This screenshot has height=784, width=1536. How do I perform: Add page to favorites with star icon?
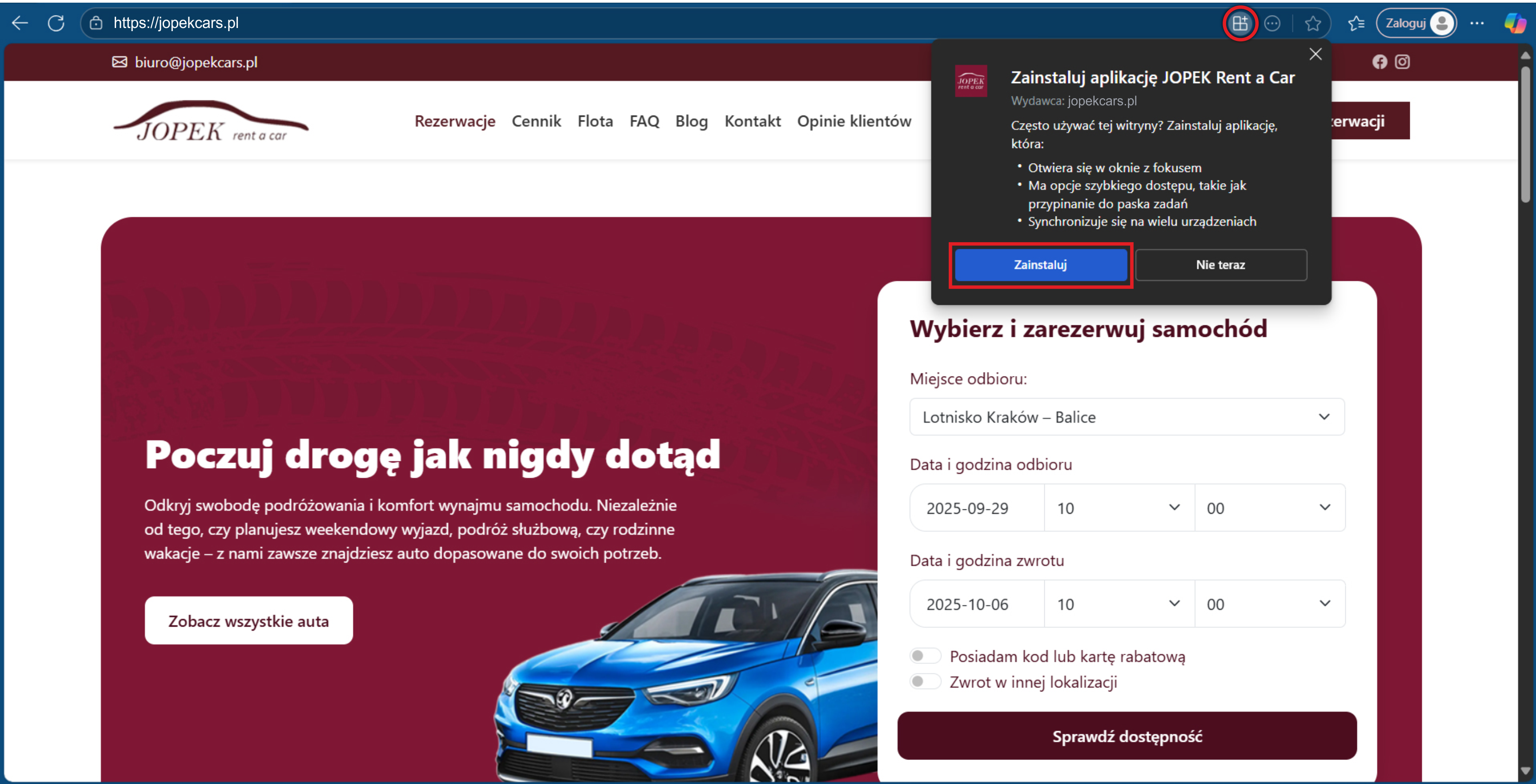pos(1312,24)
